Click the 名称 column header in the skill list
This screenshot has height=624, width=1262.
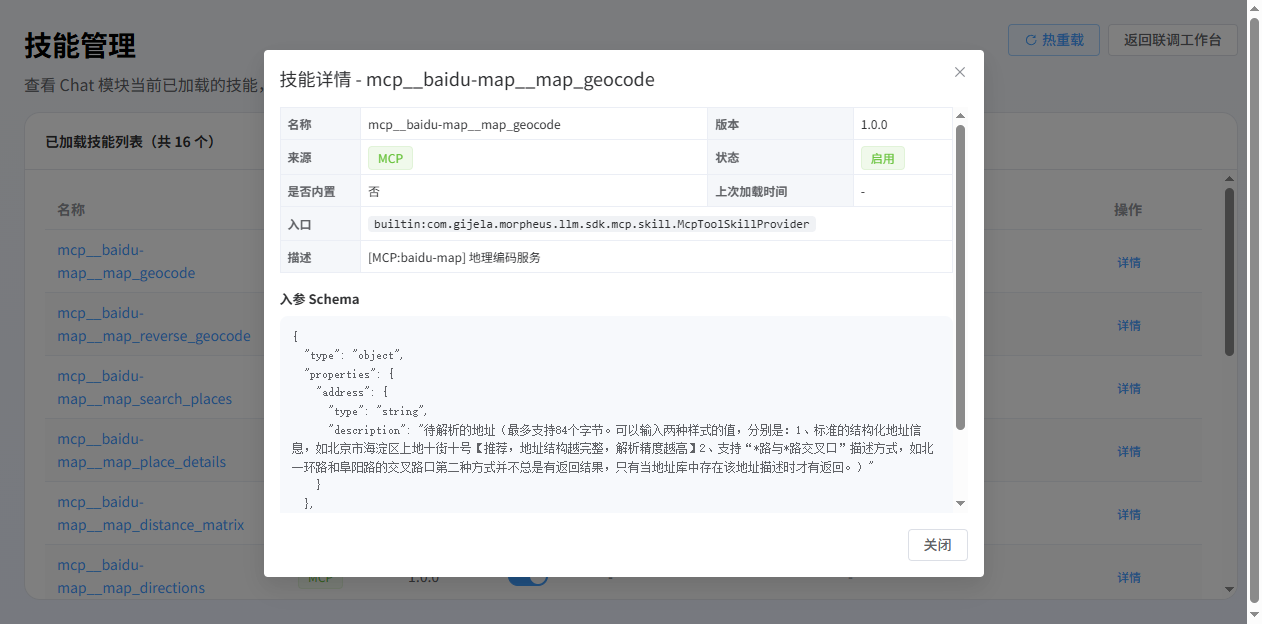pos(71,209)
